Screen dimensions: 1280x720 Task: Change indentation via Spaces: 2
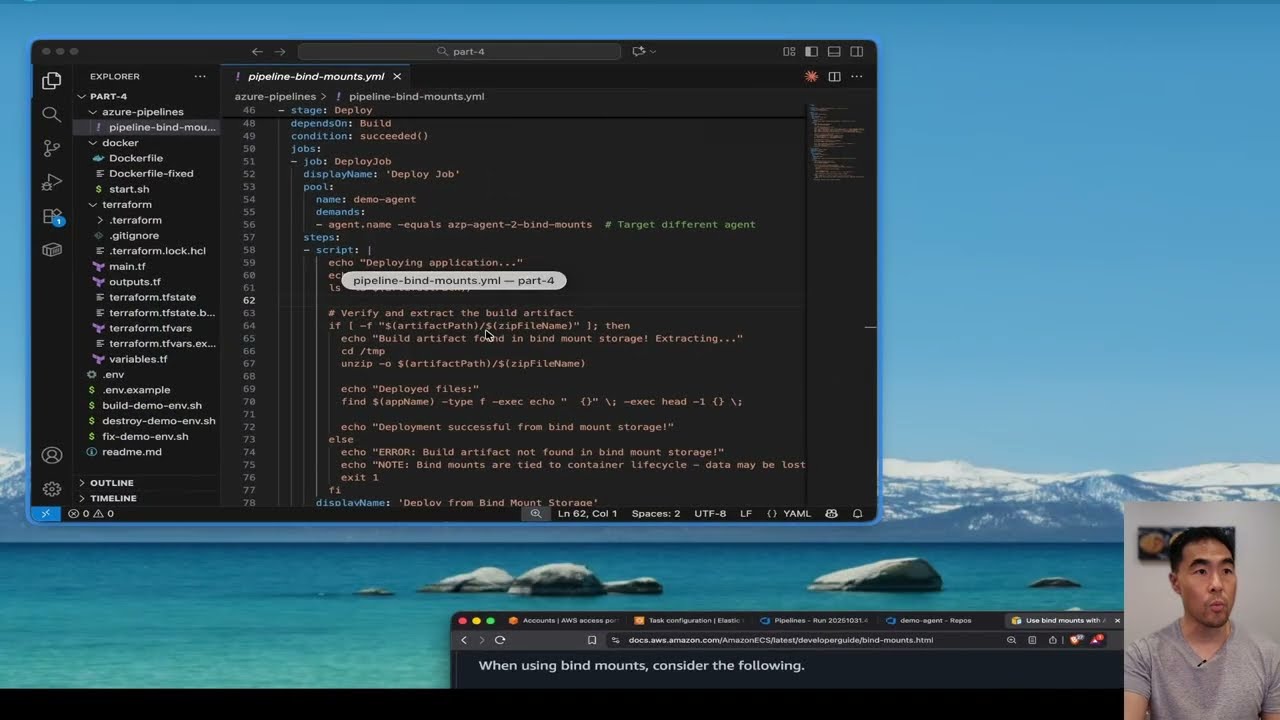click(x=655, y=513)
